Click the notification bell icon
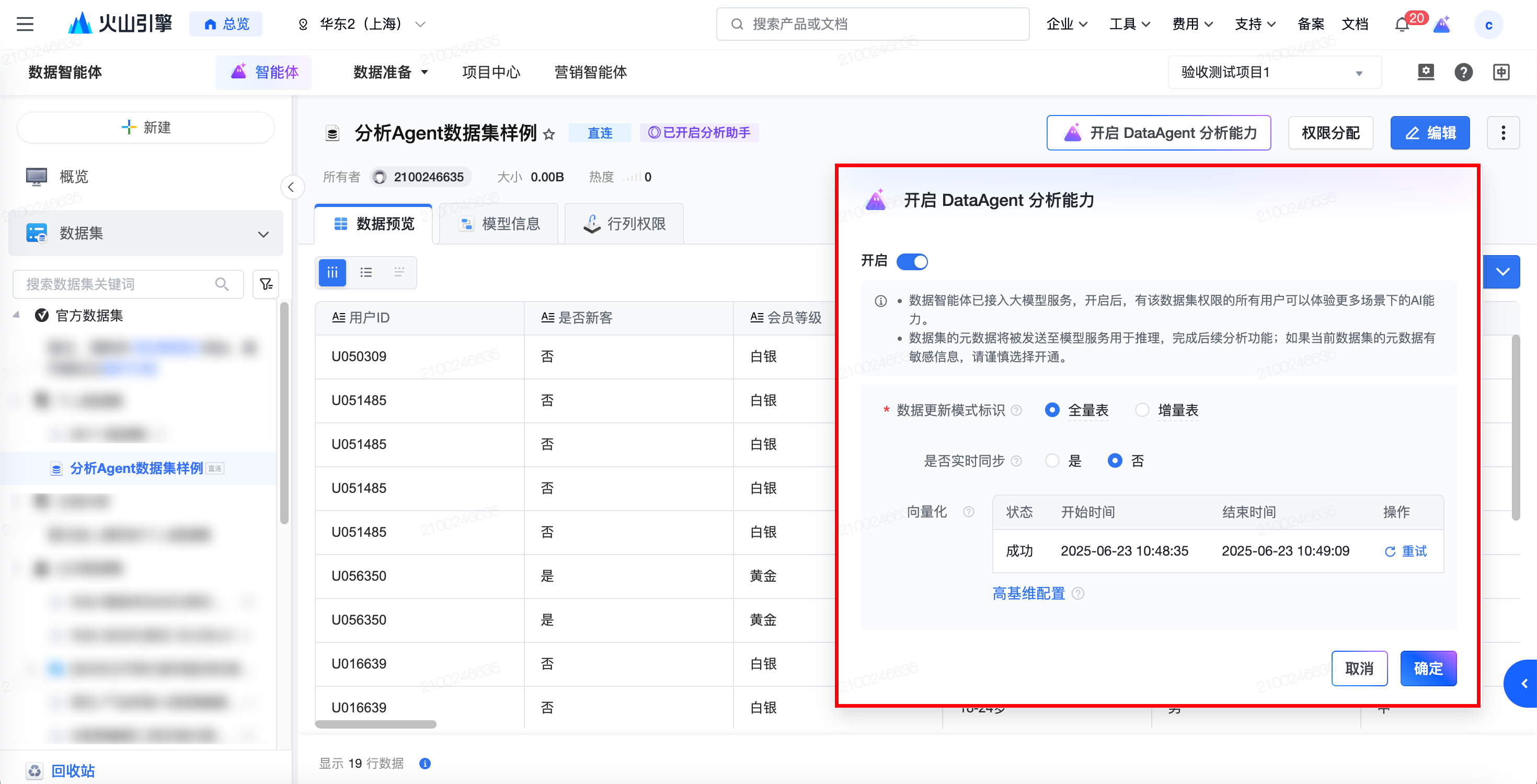This screenshot has width=1537, height=784. 1402,25
